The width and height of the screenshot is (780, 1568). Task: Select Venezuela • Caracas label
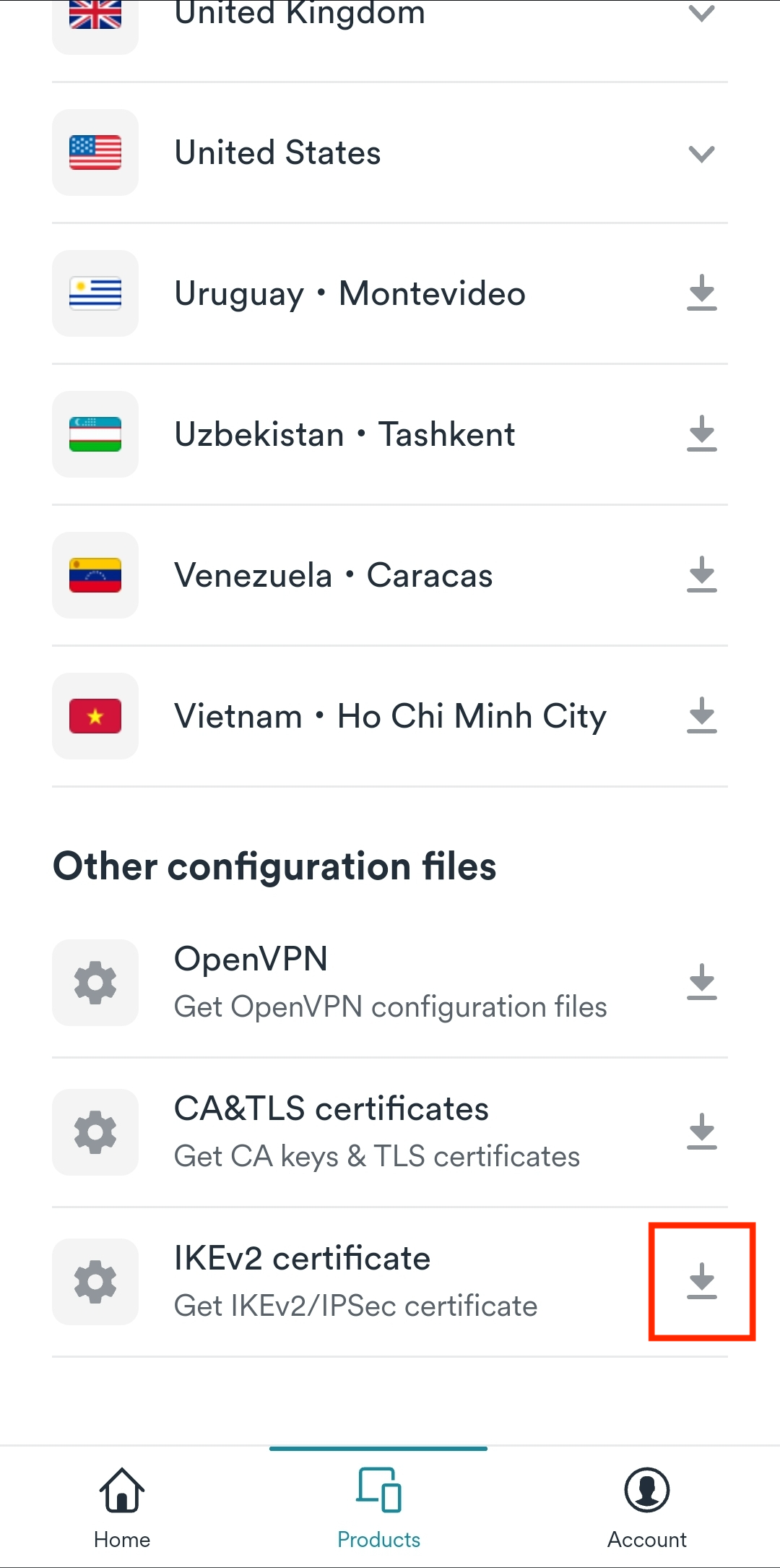[333, 575]
